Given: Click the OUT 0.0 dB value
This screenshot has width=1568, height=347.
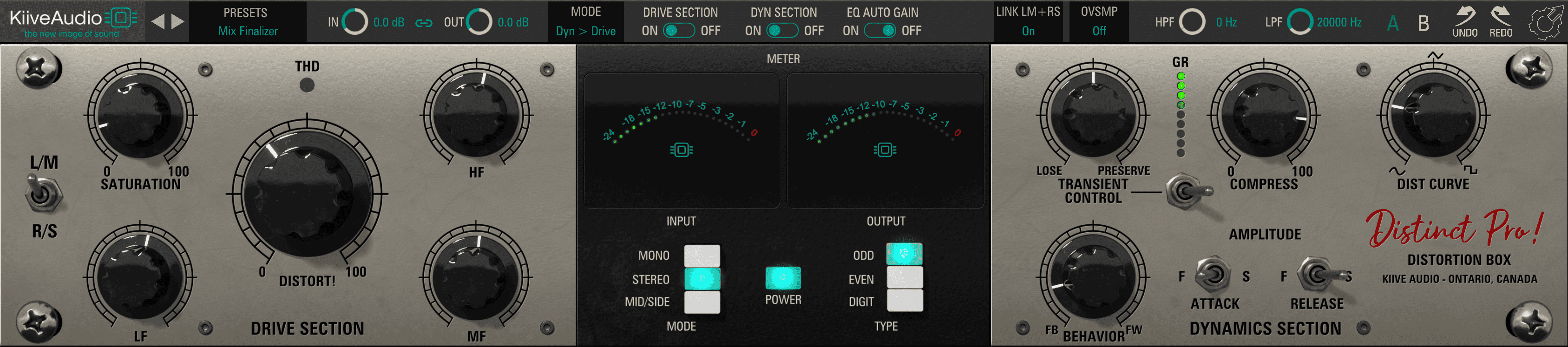Looking at the screenshot, I should [x=513, y=22].
